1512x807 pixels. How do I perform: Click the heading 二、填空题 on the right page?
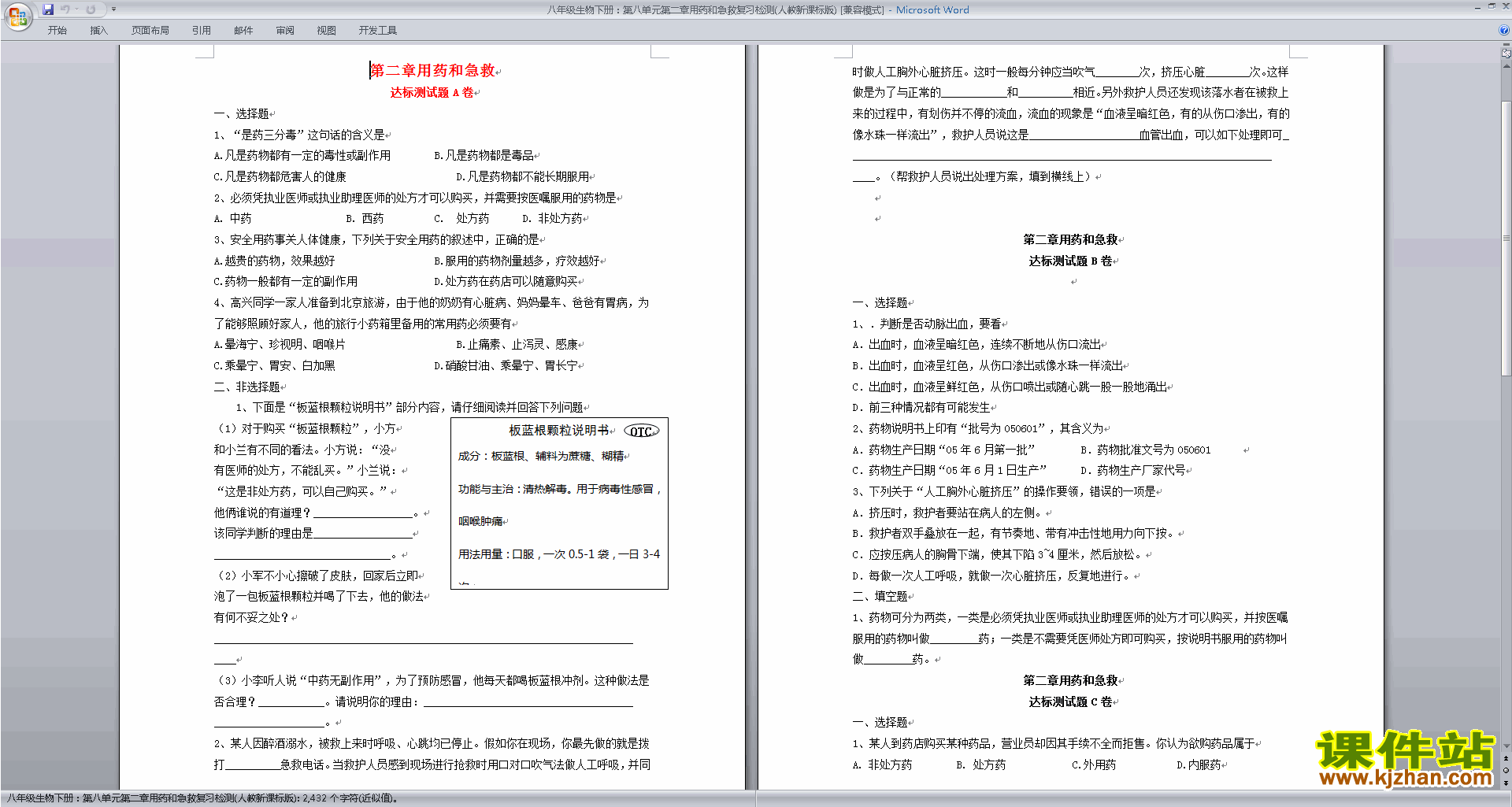(x=880, y=597)
